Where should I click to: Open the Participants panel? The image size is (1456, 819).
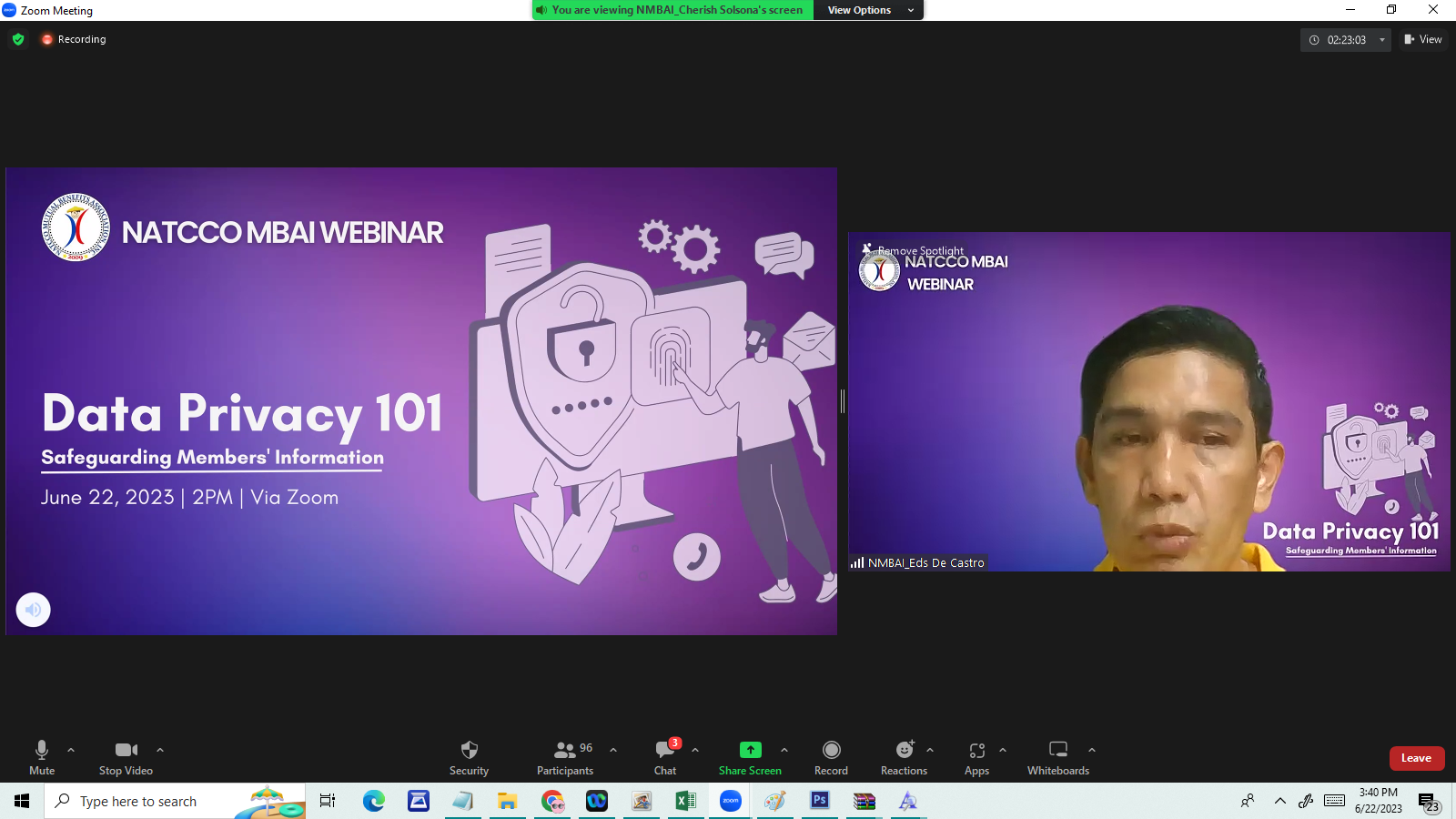click(x=565, y=758)
